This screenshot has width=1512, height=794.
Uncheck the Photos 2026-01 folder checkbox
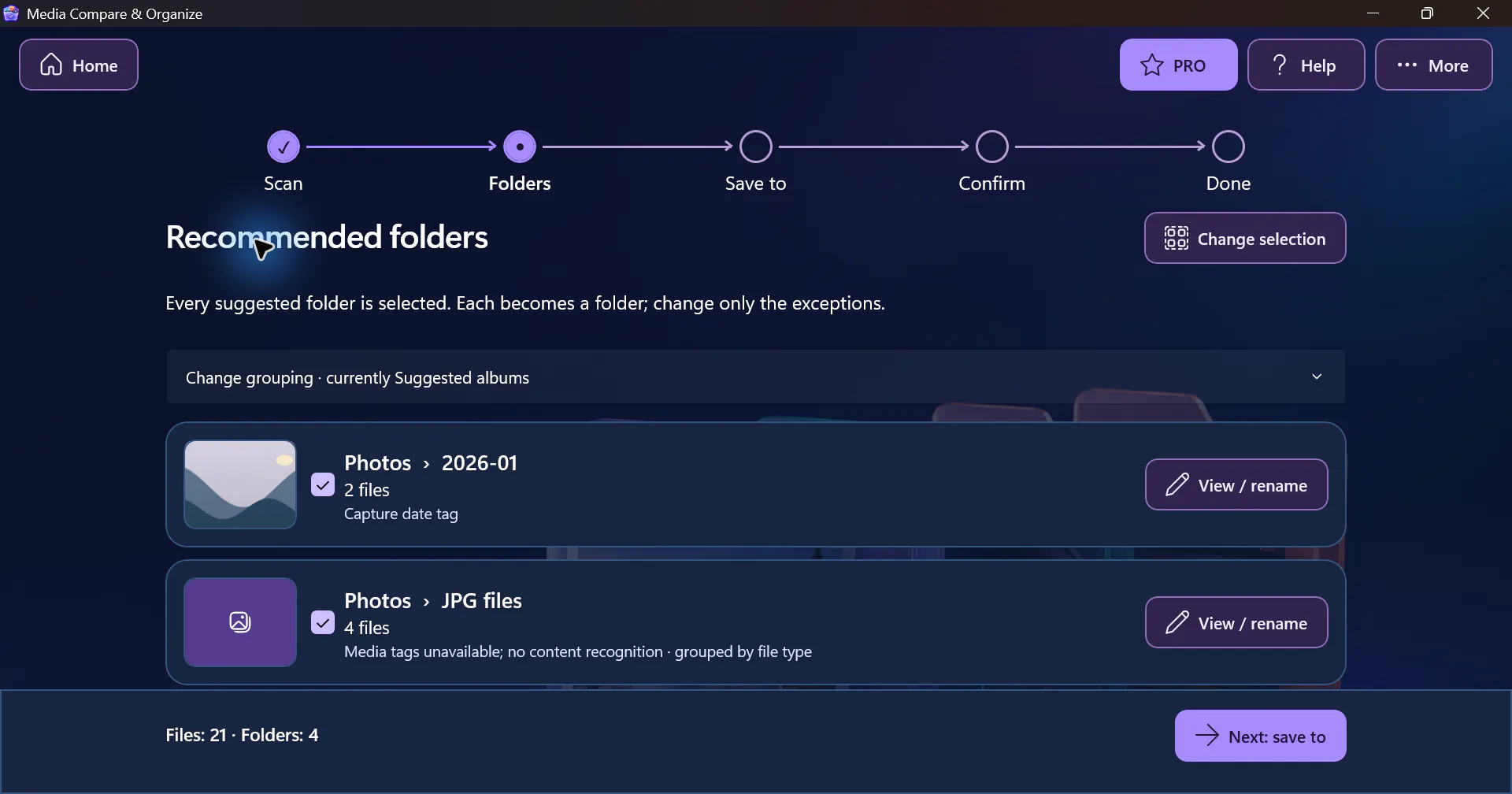click(323, 484)
